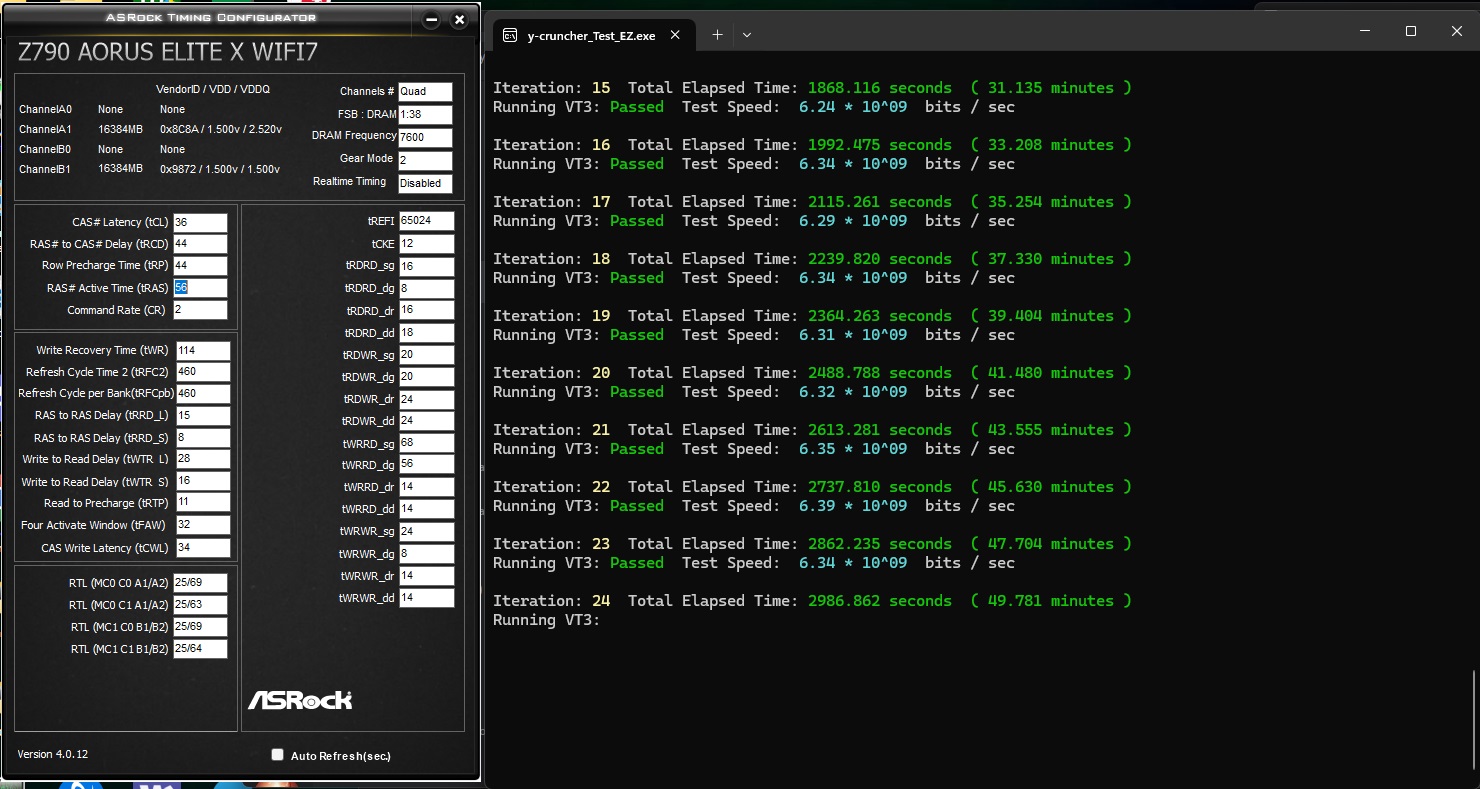The width and height of the screenshot is (1480, 789).
Task: Click the terminal tab's console icon
Action: click(510, 35)
